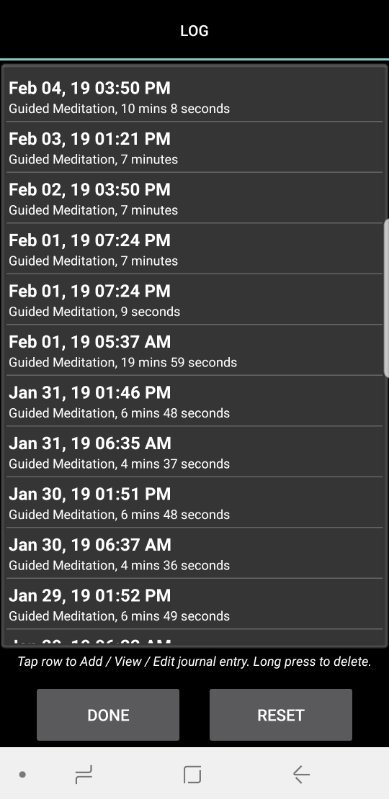
Task: Open the Feb 01 05:37 AM entry
Action: 194,350
